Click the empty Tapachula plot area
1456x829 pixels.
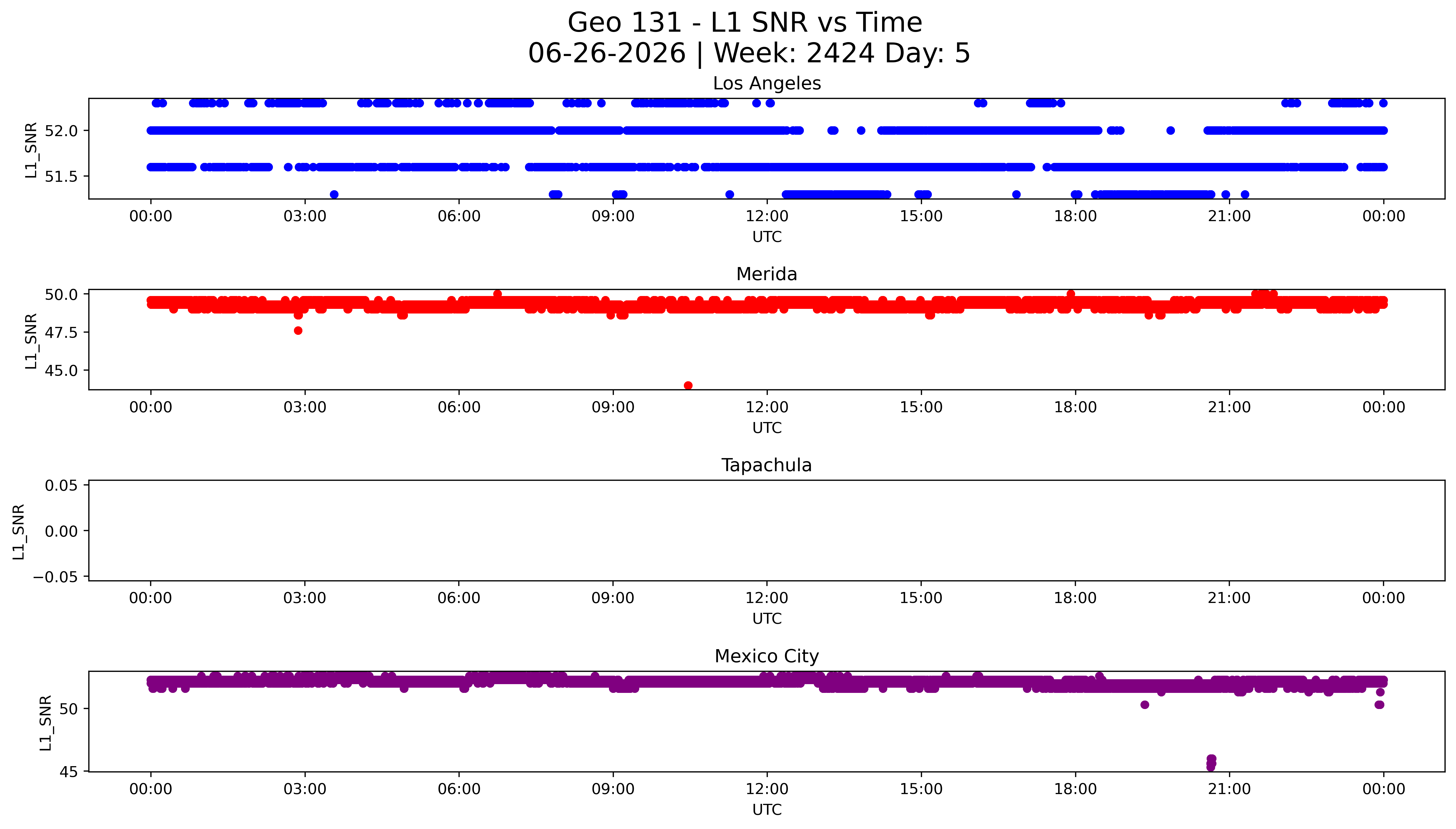point(766,531)
